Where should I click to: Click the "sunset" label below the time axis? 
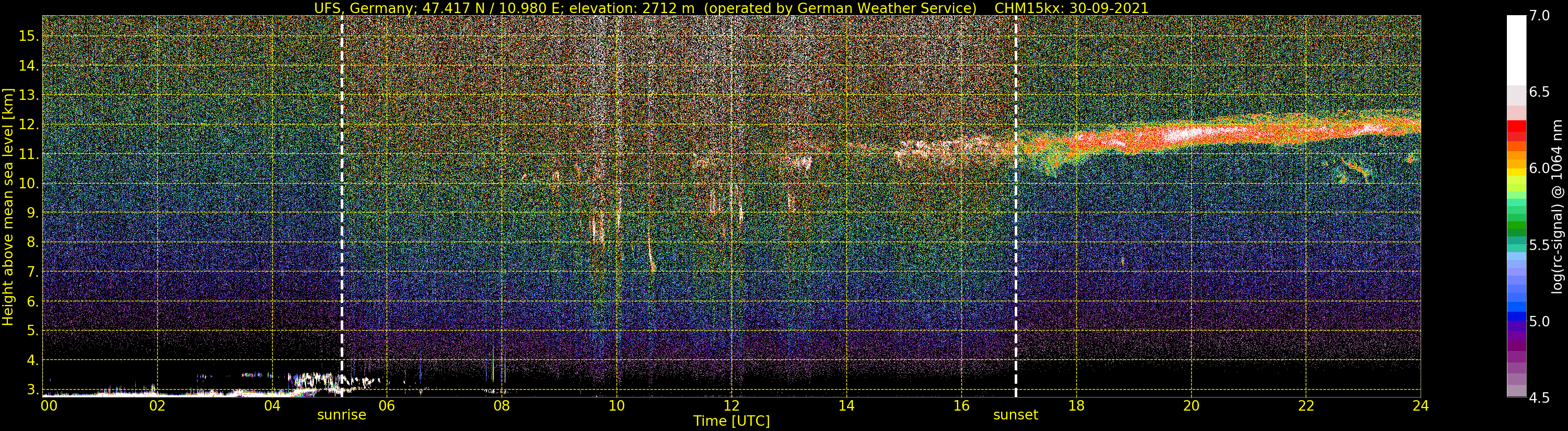coord(1015,415)
